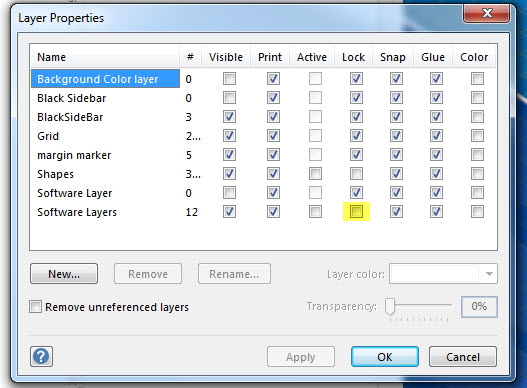The height and width of the screenshot is (388, 527).
Task: Open the dialog help icon
Action: [41, 356]
